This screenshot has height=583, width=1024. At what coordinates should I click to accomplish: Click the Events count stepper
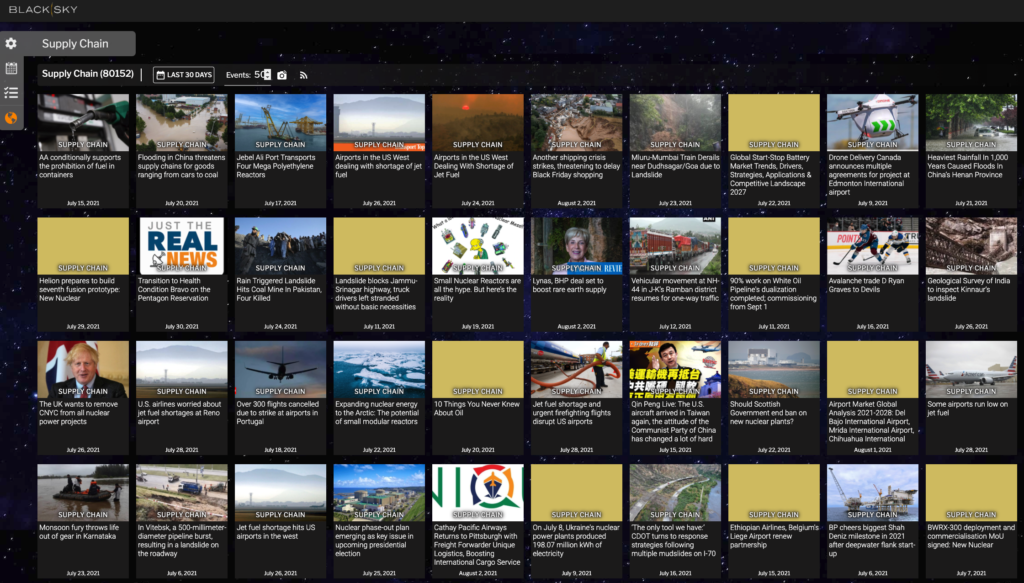click(x=268, y=74)
